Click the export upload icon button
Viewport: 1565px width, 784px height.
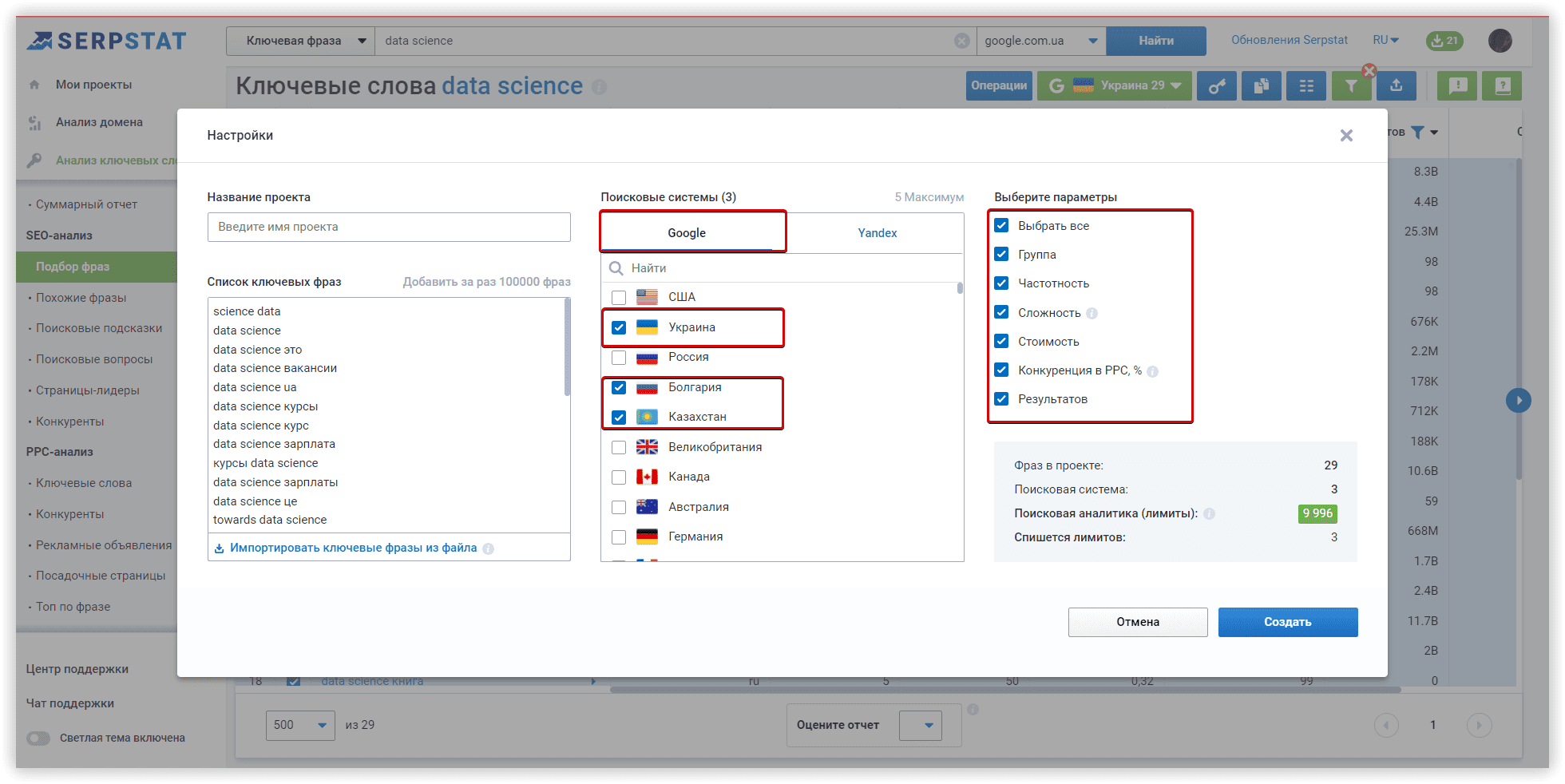click(x=1396, y=86)
